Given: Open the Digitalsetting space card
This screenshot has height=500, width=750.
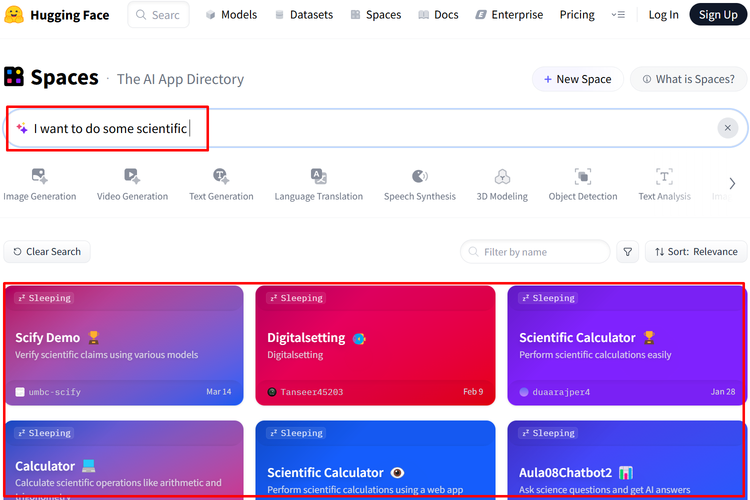Looking at the screenshot, I should tap(375, 345).
